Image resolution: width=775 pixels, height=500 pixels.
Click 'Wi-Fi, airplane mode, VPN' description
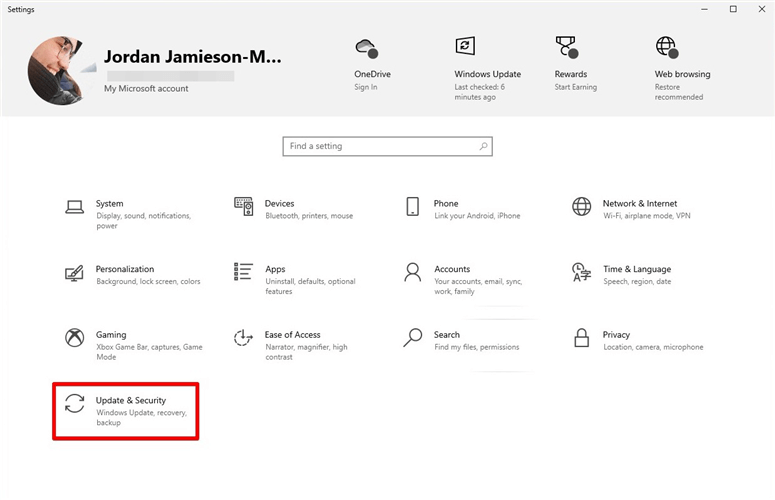click(646, 216)
